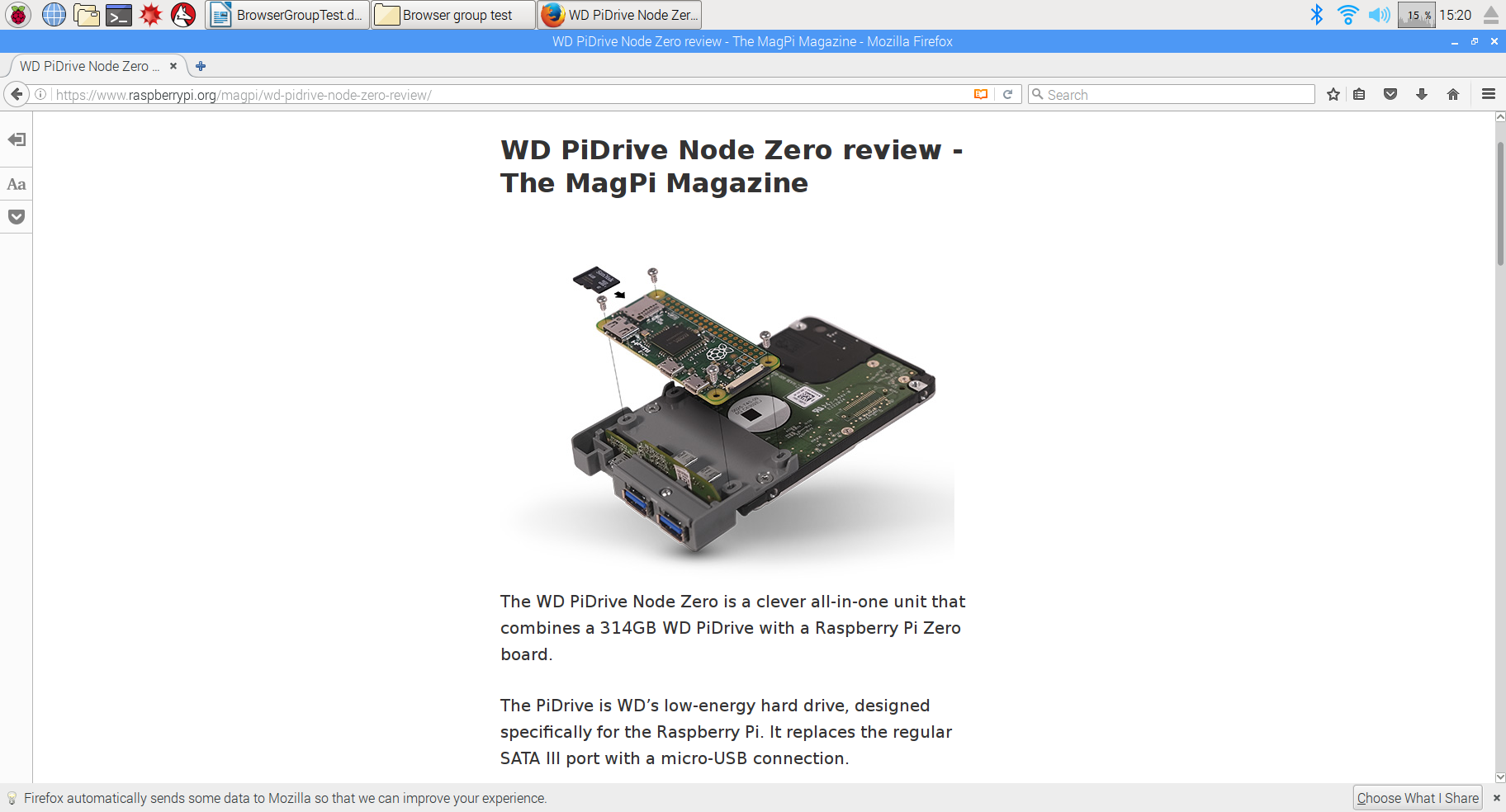Click the vertical scrollbar thumb
The height and width of the screenshot is (812, 1506).
coord(1500,204)
